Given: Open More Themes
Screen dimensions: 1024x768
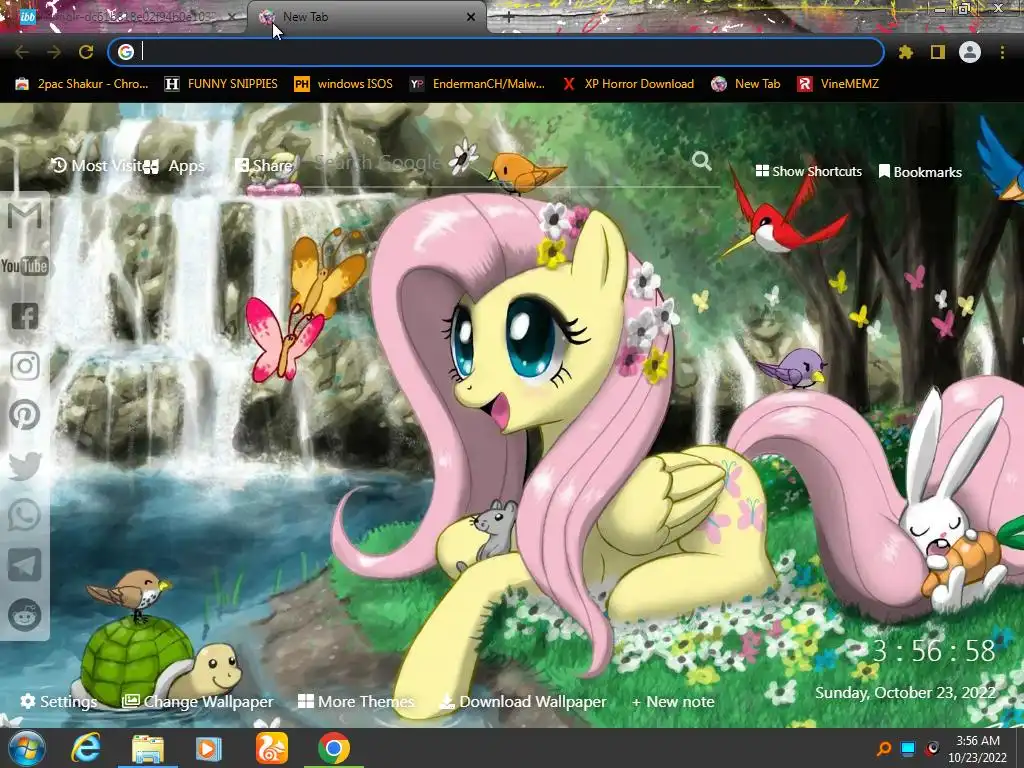Looking at the screenshot, I should coord(356,701).
